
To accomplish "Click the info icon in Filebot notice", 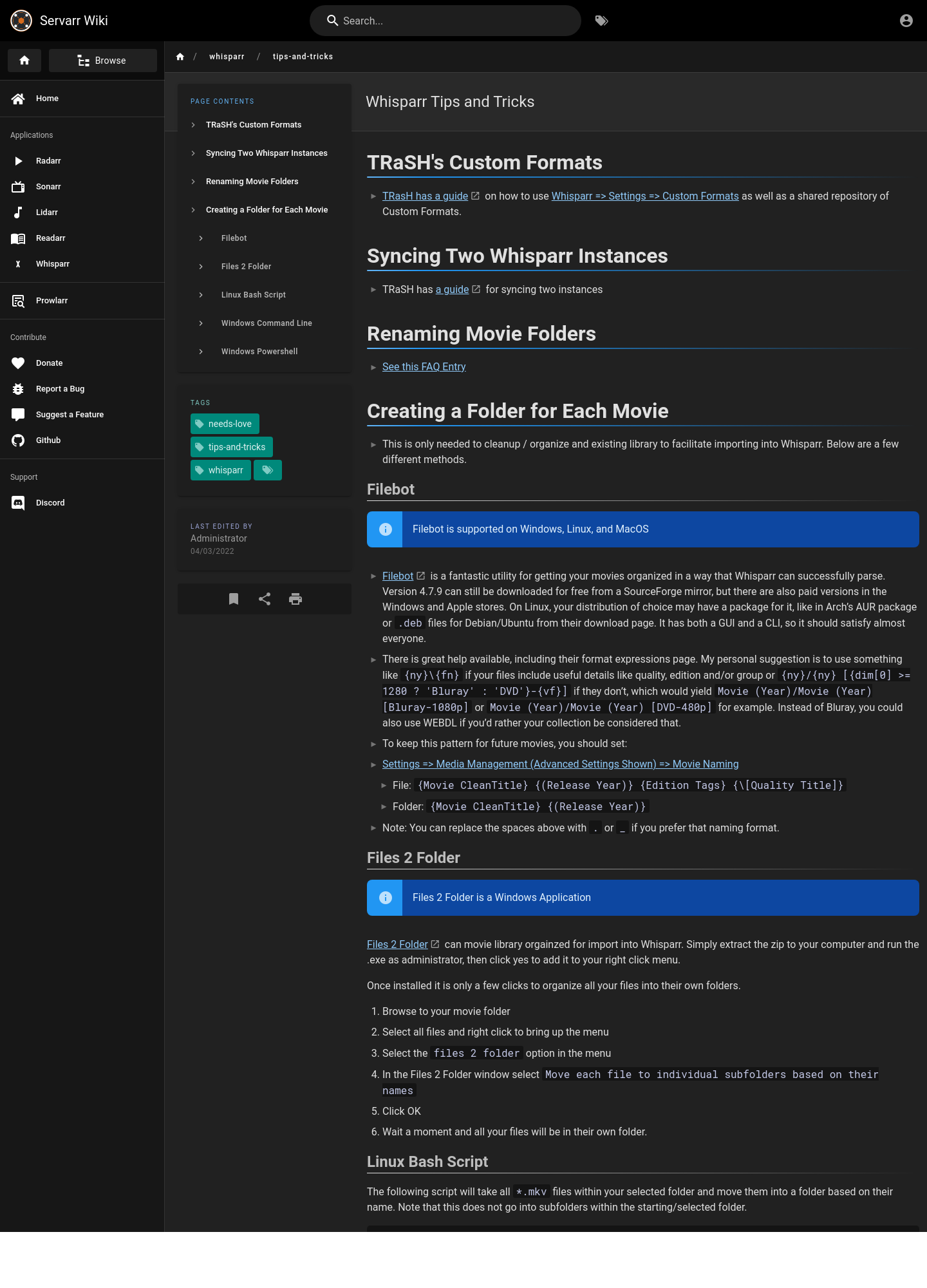I will [x=386, y=529].
